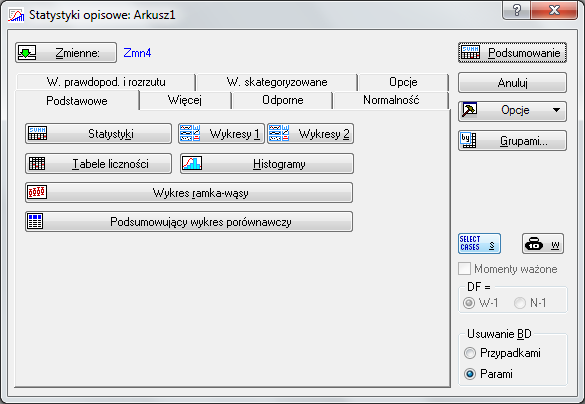Click the Podsumowanie summary button
The image size is (585, 404).
(512, 53)
